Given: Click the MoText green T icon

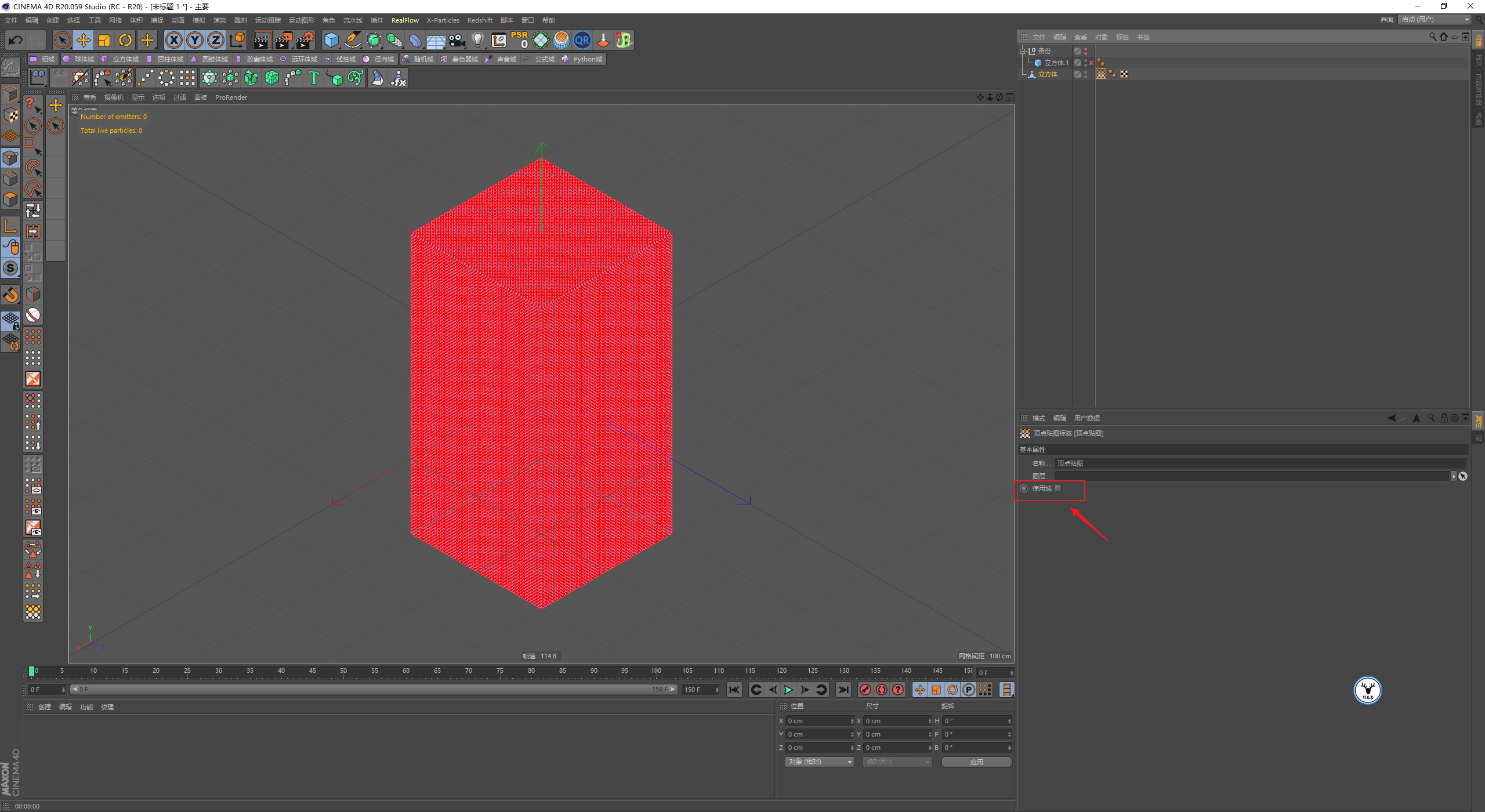Looking at the screenshot, I should 314,78.
